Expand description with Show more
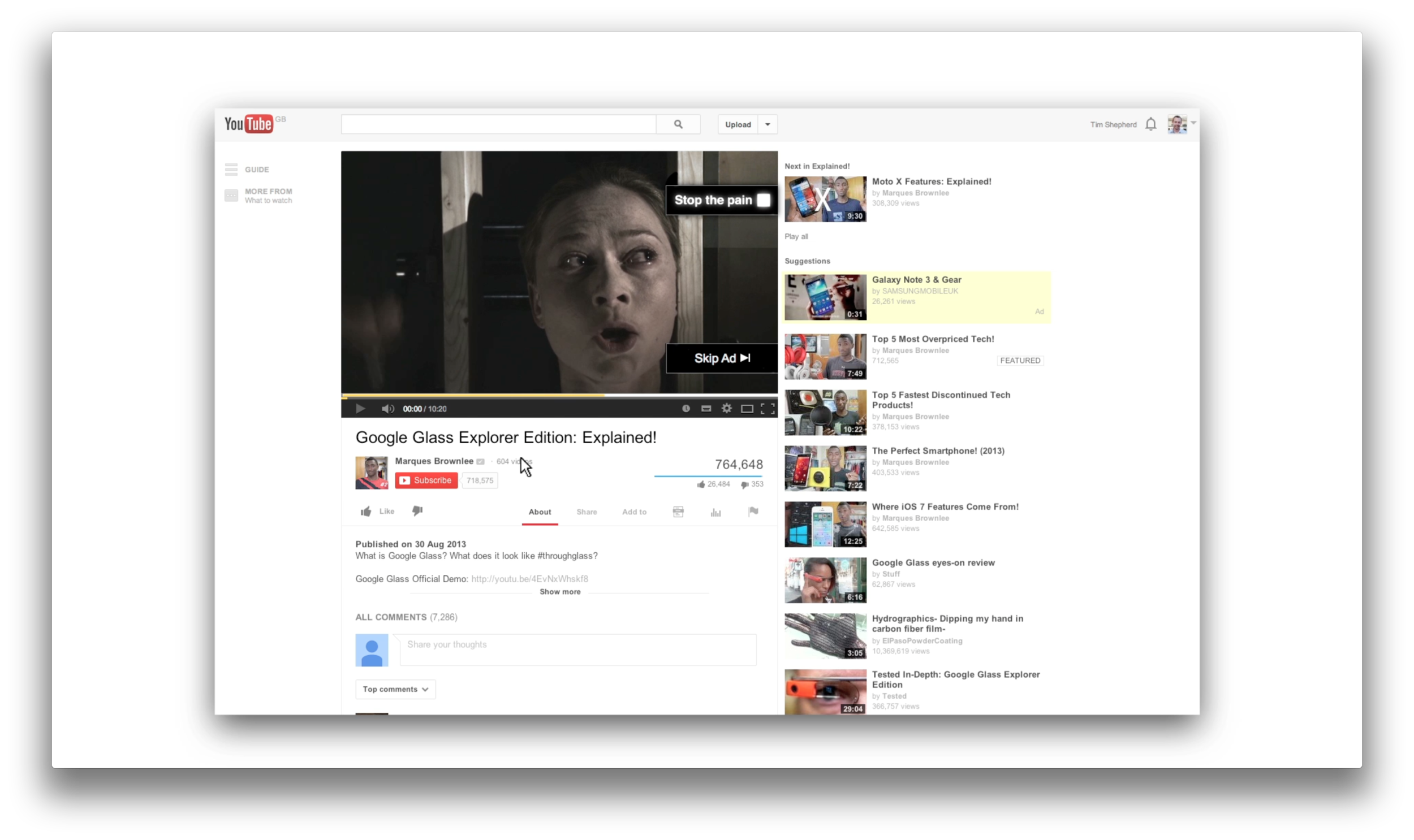This screenshot has width=1414, height=840. coord(559,591)
